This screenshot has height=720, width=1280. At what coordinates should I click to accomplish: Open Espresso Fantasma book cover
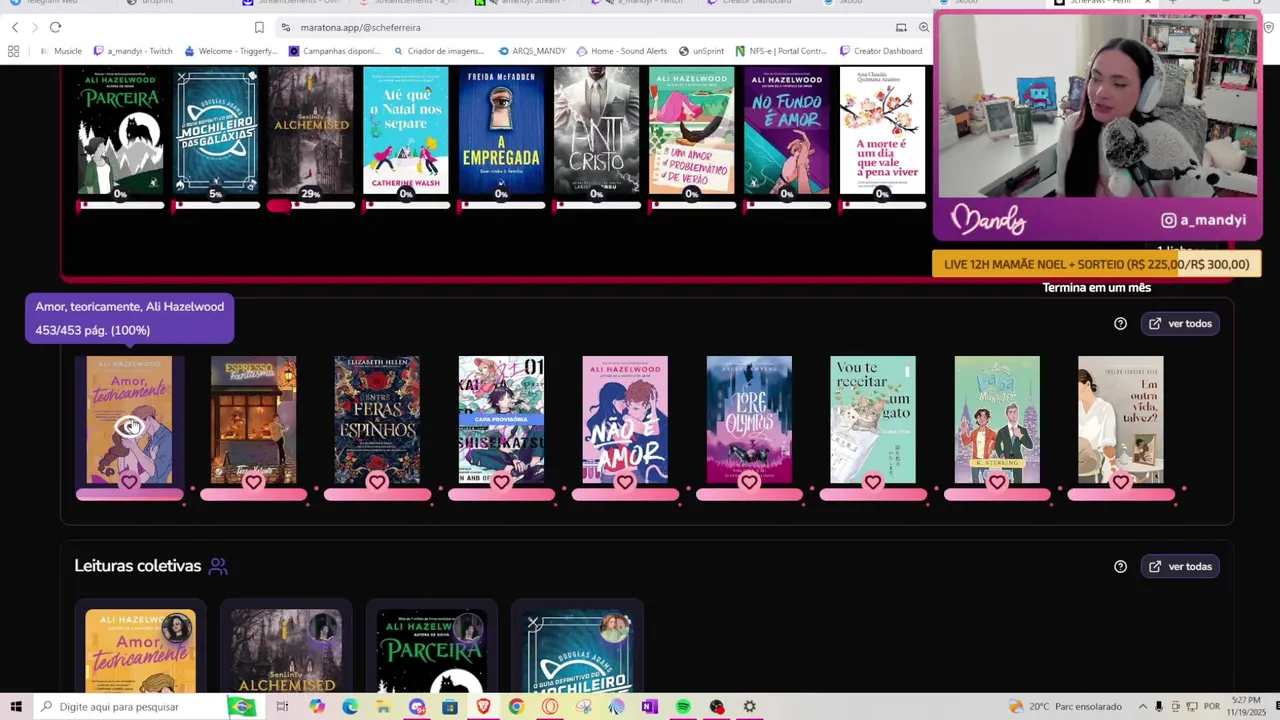coord(253,419)
